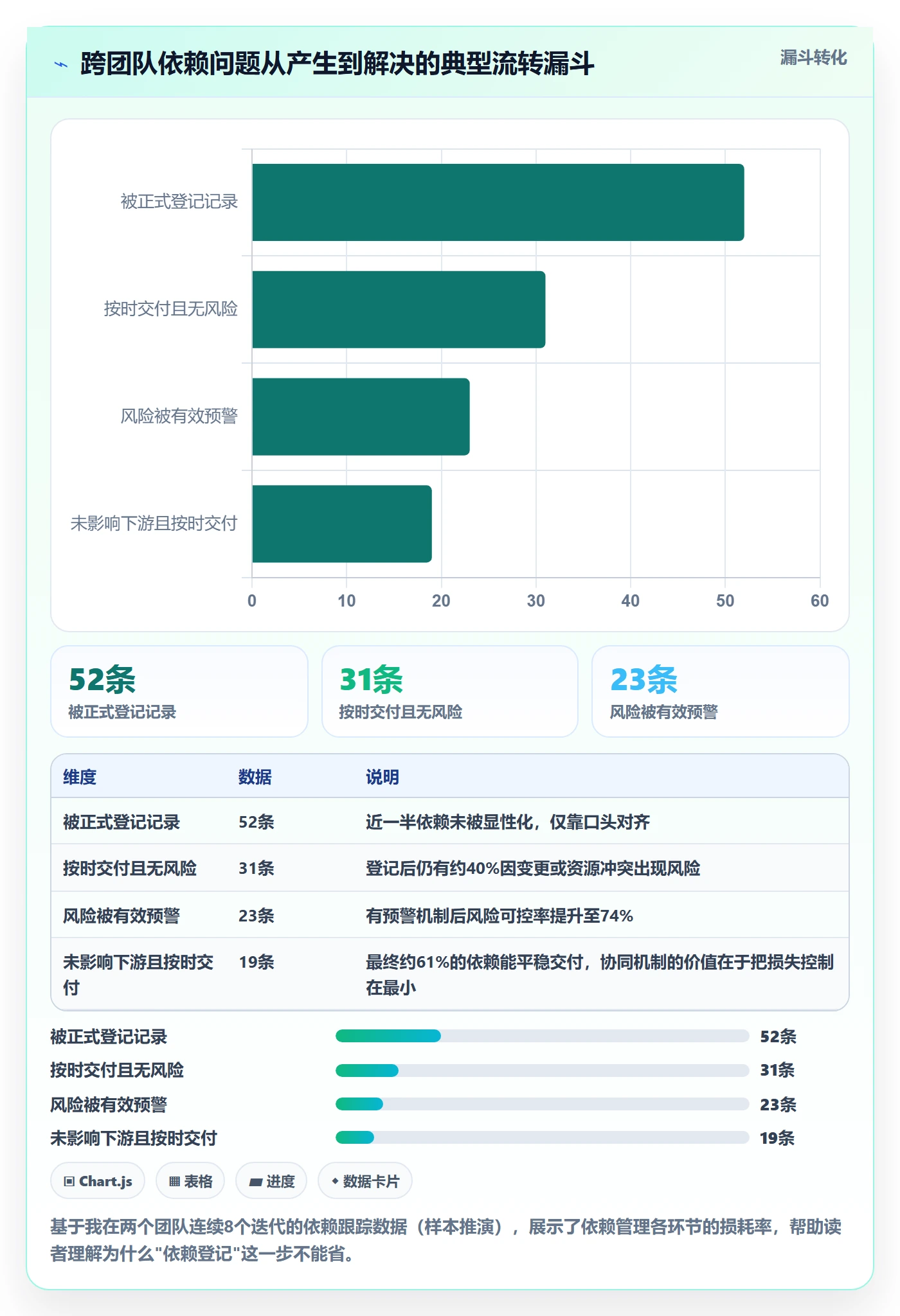Viewport: 900px width, 1316px height.
Task: Click the 19条 cell in the table
Action: (256, 962)
